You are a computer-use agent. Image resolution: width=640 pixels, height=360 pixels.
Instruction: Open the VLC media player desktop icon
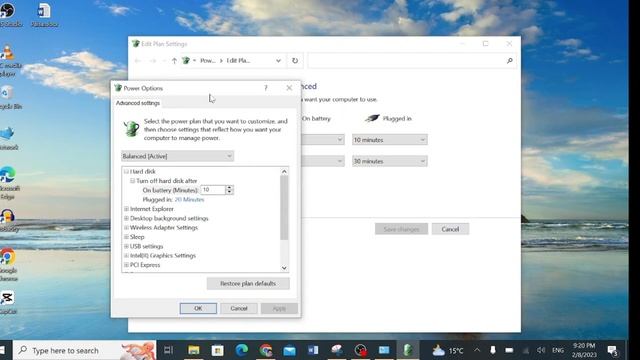click(x=9, y=61)
